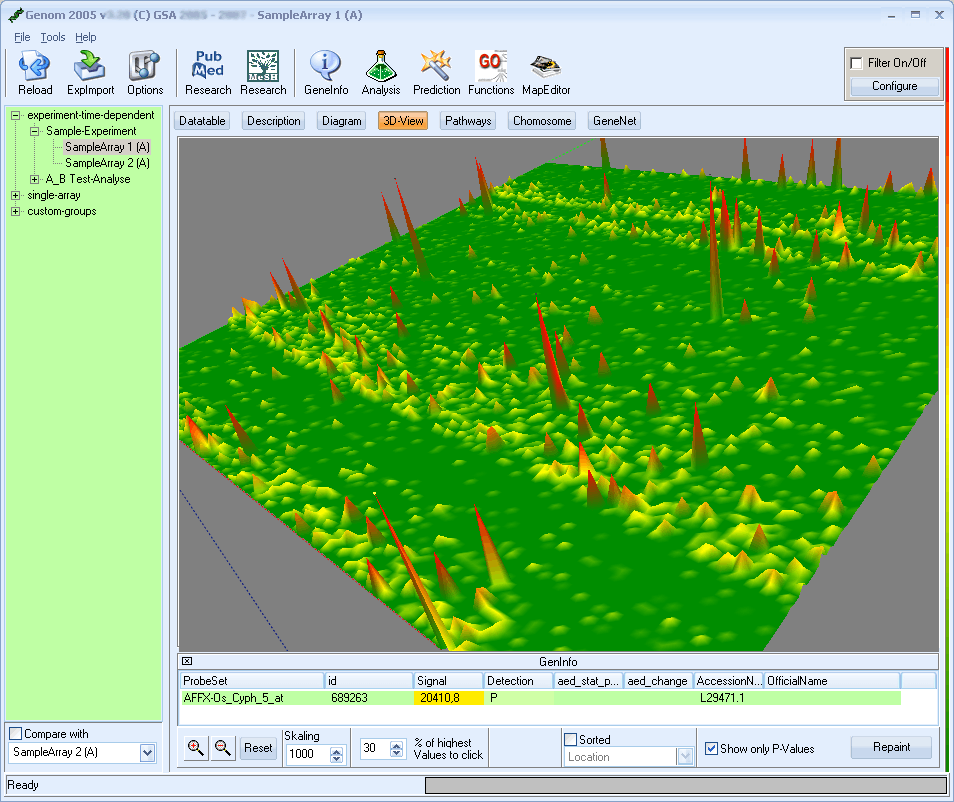Click the Configure filter button
The height and width of the screenshot is (802, 954).
coord(894,86)
